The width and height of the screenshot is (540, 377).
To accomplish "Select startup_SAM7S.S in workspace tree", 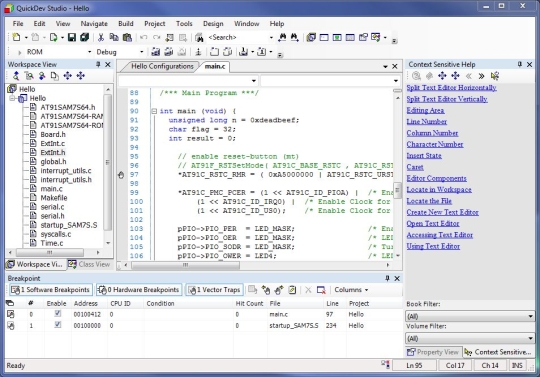I will point(69,225).
